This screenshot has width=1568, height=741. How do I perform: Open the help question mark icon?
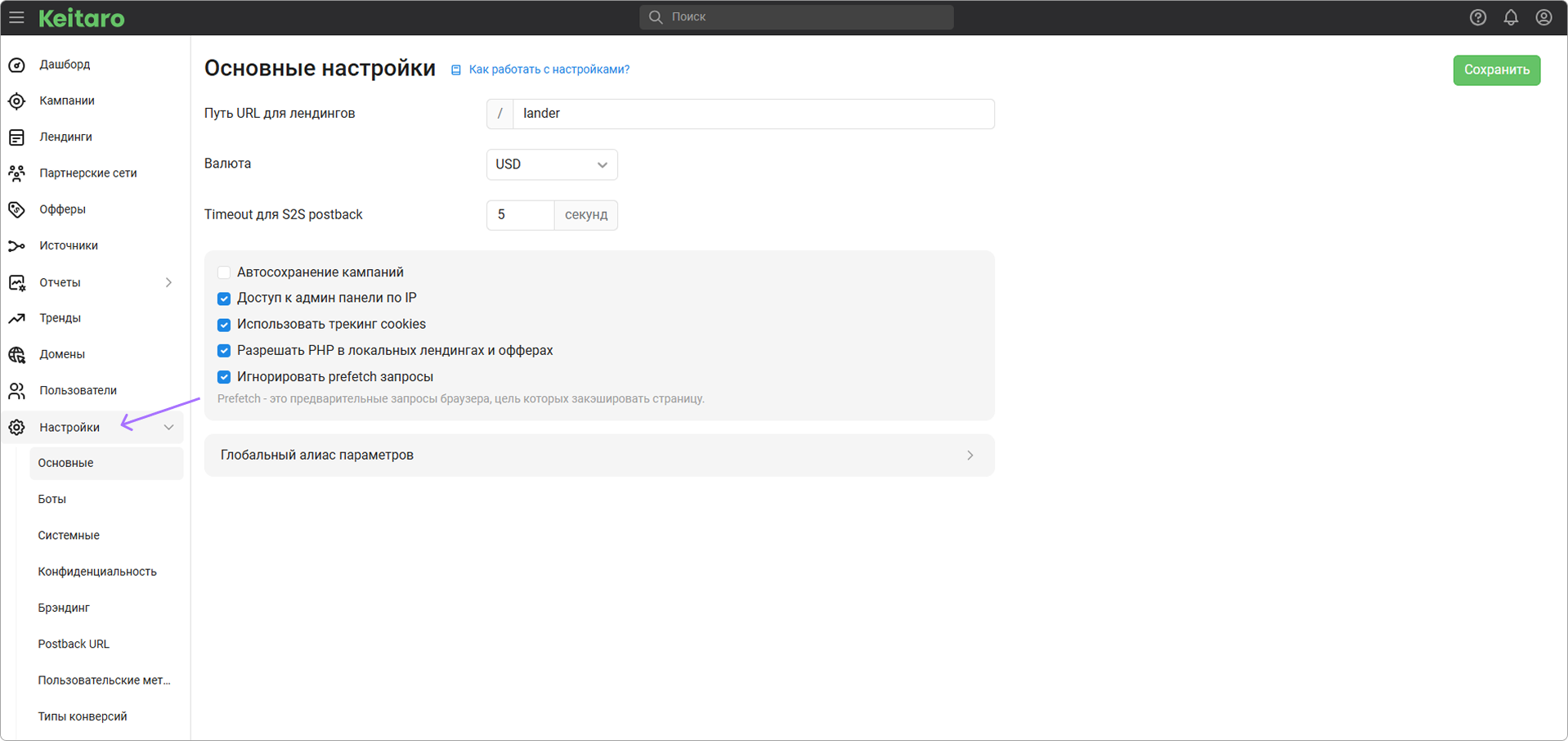(x=1477, y=17)
